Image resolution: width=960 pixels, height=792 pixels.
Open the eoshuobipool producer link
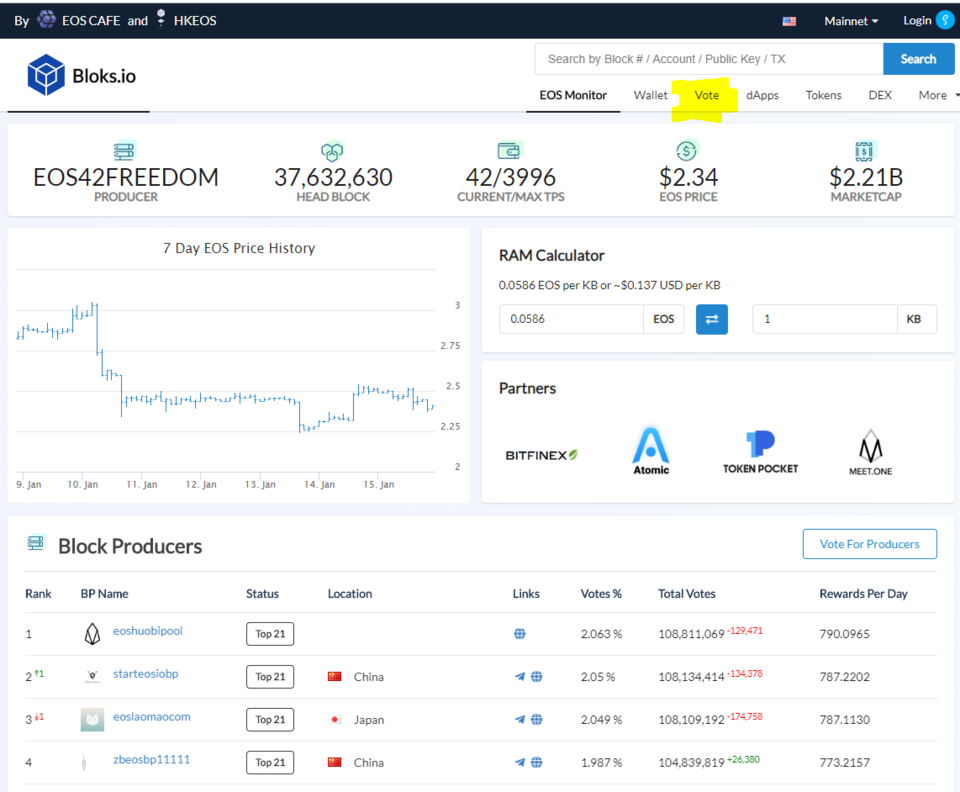[148, 631]
